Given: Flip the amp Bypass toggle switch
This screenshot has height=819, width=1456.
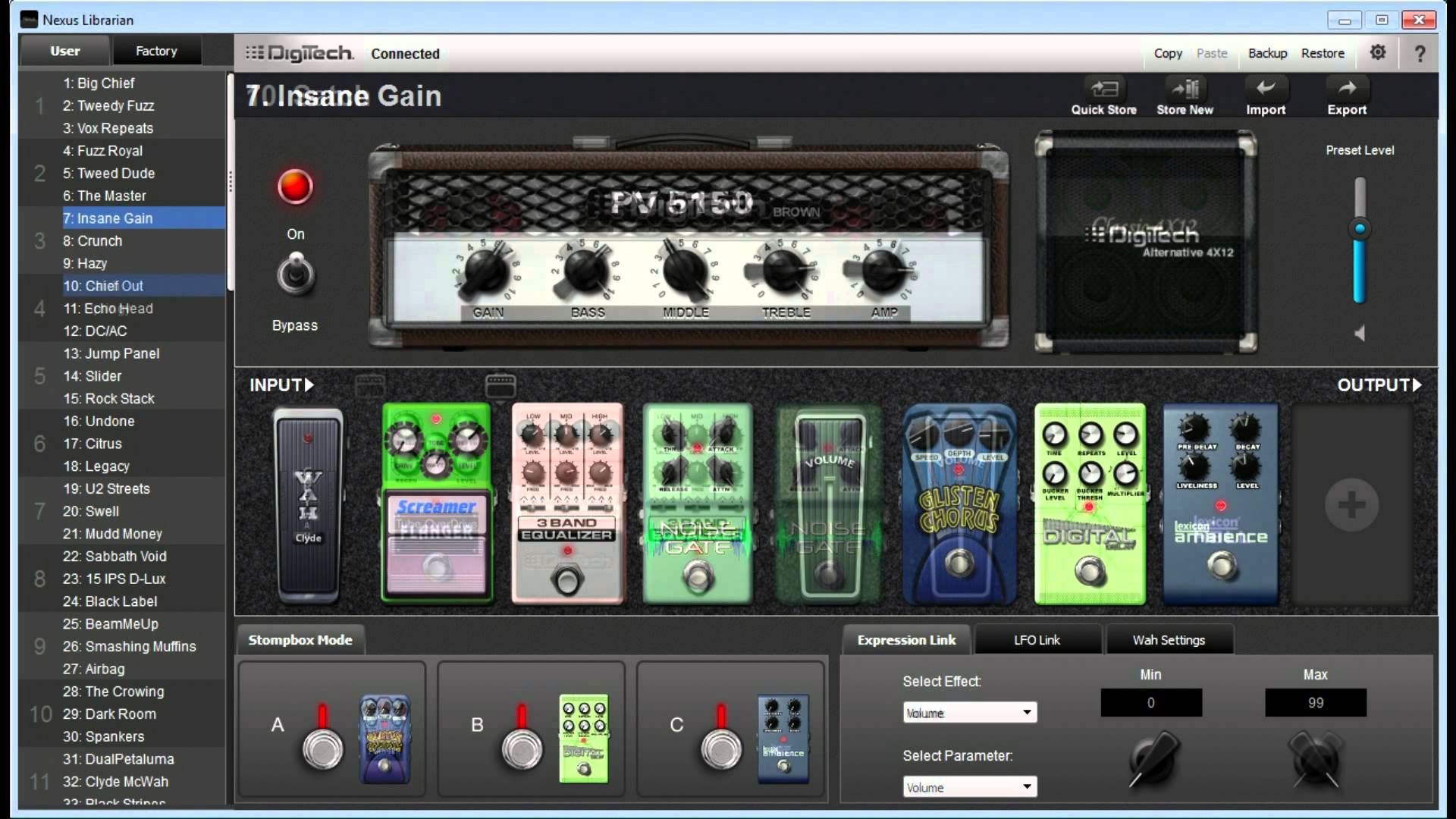Looking at the screenshot, I should pyautogui.click(x=296, y=275).
